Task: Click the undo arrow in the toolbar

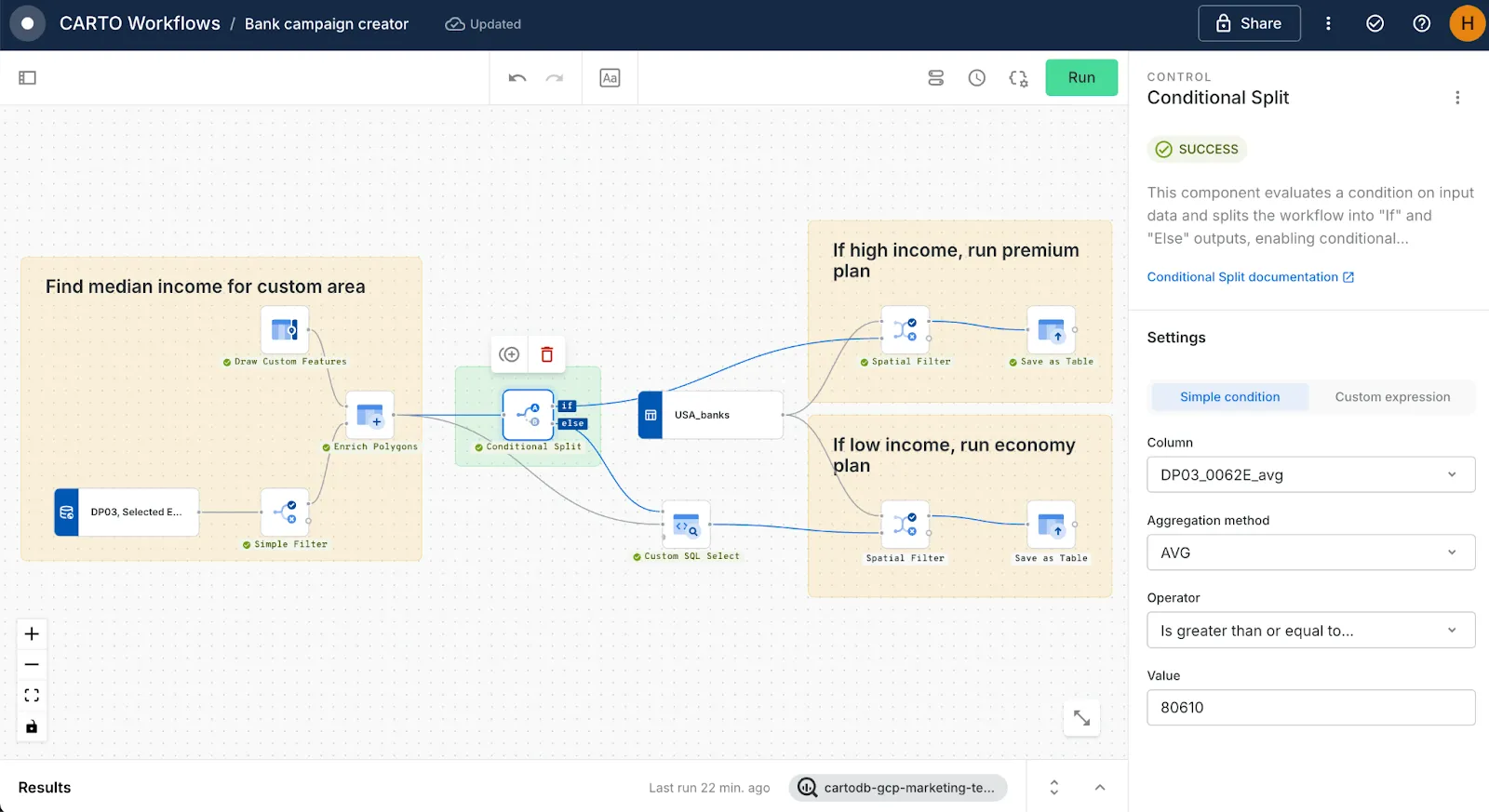Action: [x=517, y=78]
